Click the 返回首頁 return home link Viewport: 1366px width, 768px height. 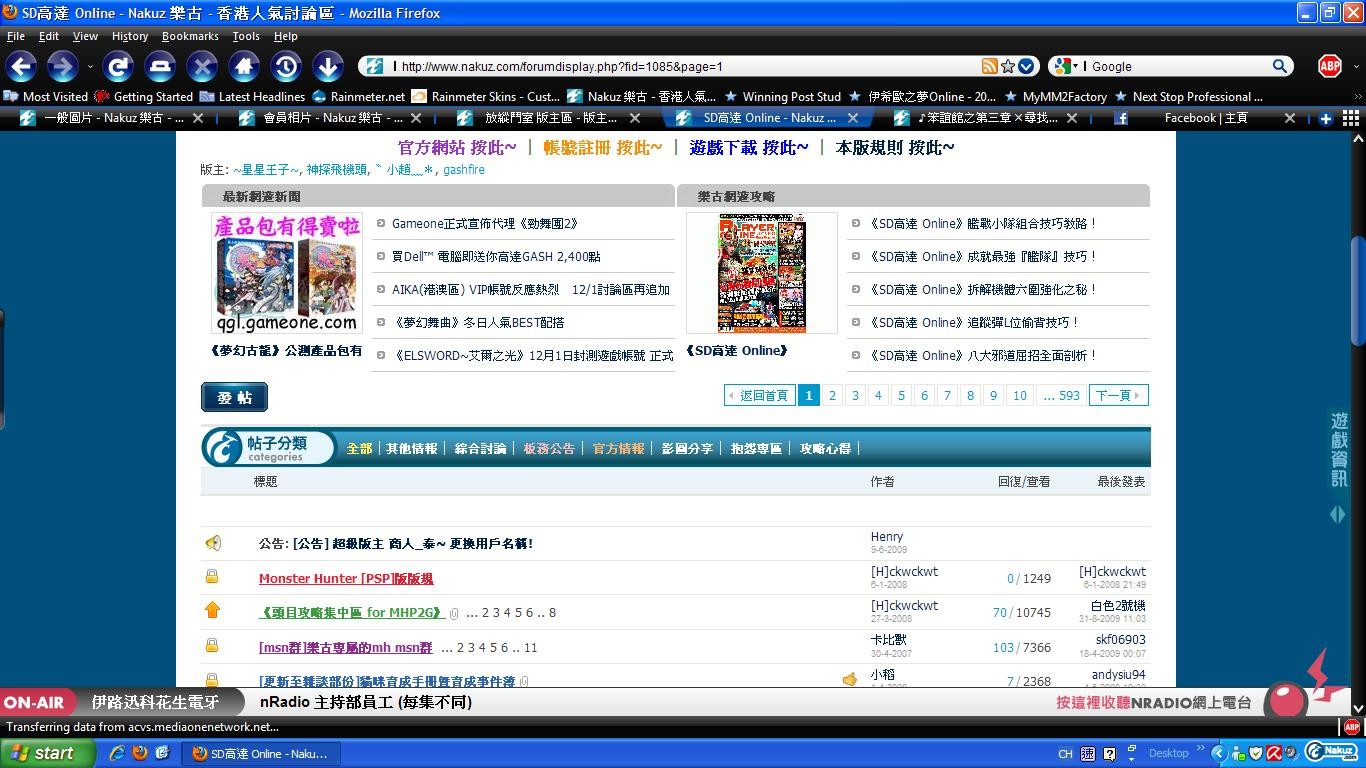[759, 395]
